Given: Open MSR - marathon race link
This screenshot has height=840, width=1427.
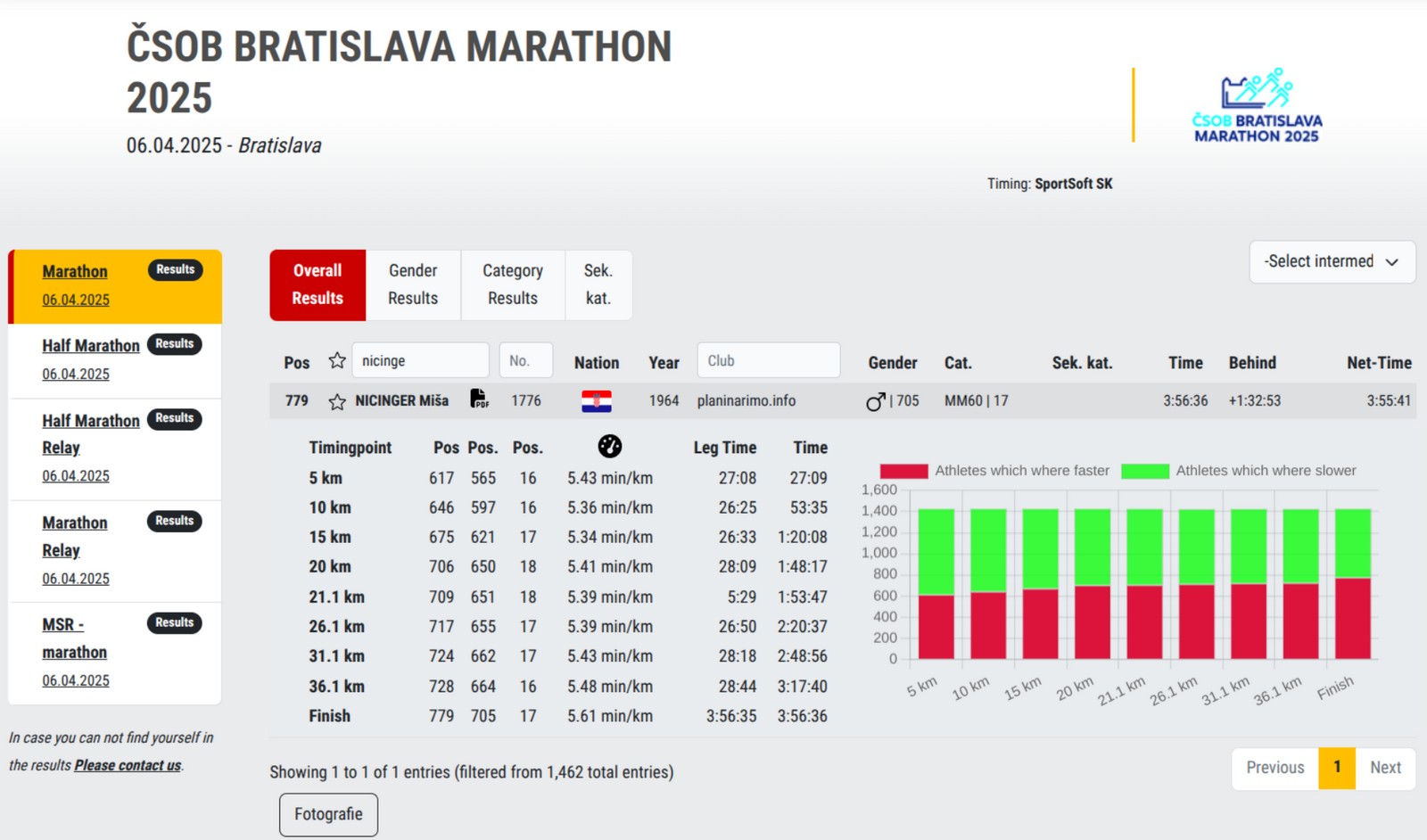Looking at the screenshot, I should [x=75, y=638].
